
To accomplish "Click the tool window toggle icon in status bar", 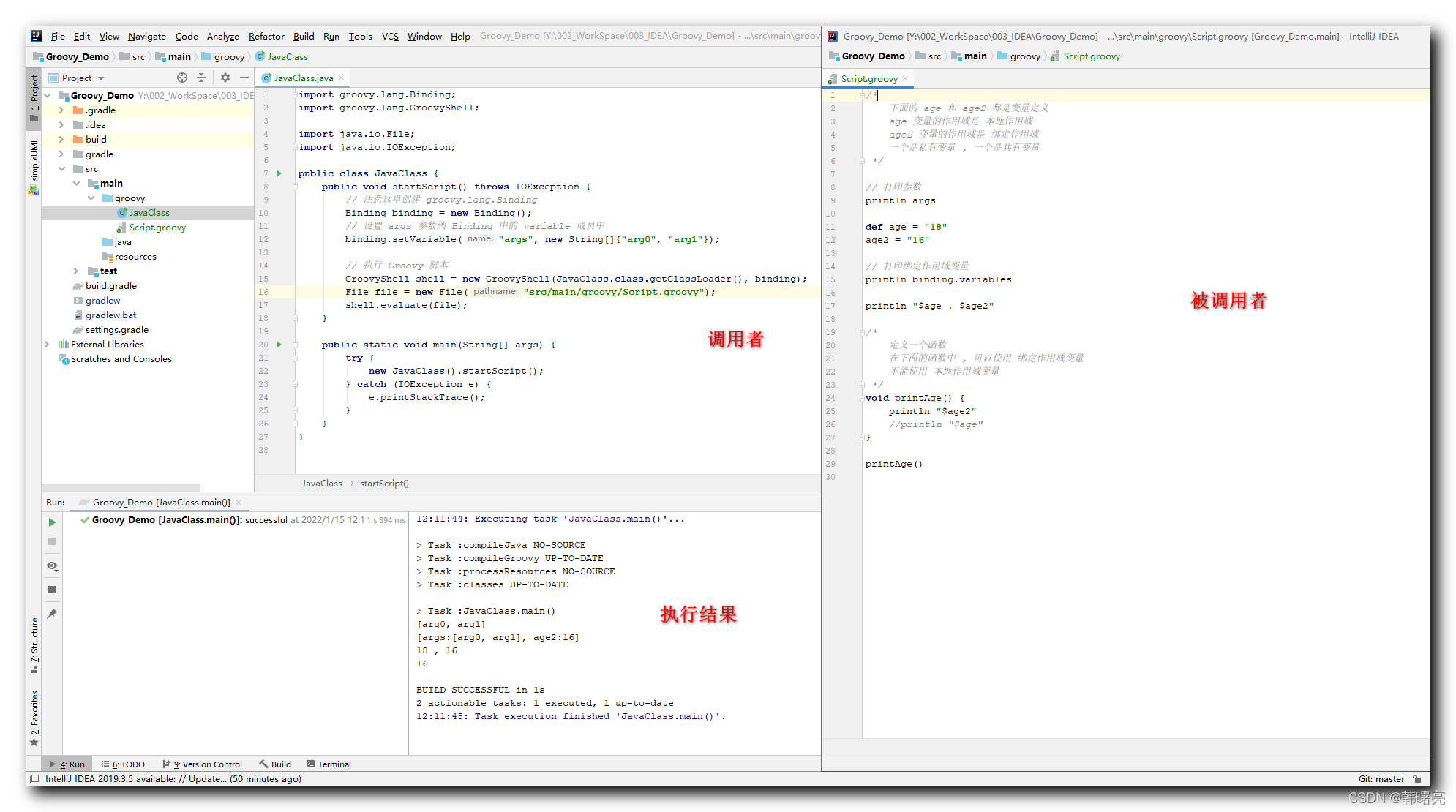I will tap(34, 779).
